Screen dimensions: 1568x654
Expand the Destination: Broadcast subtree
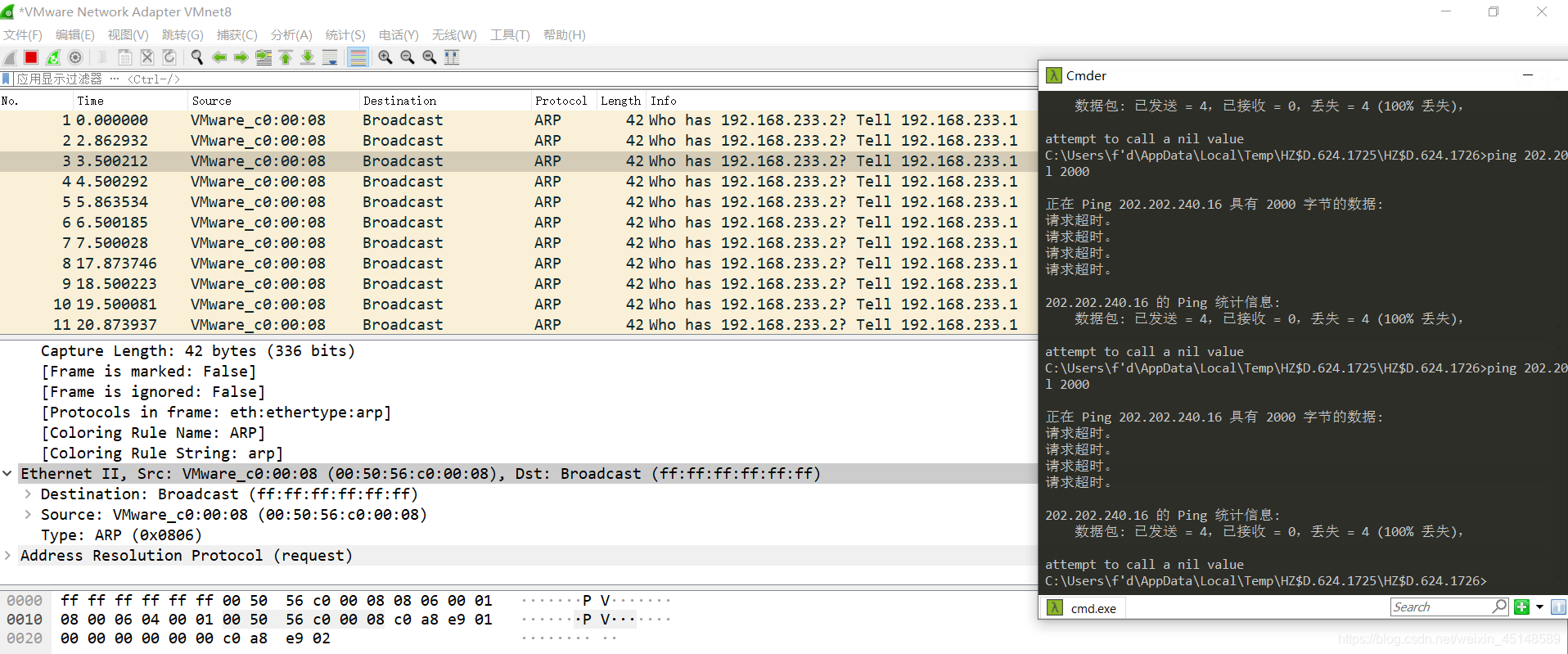click(x=28, y=494)
